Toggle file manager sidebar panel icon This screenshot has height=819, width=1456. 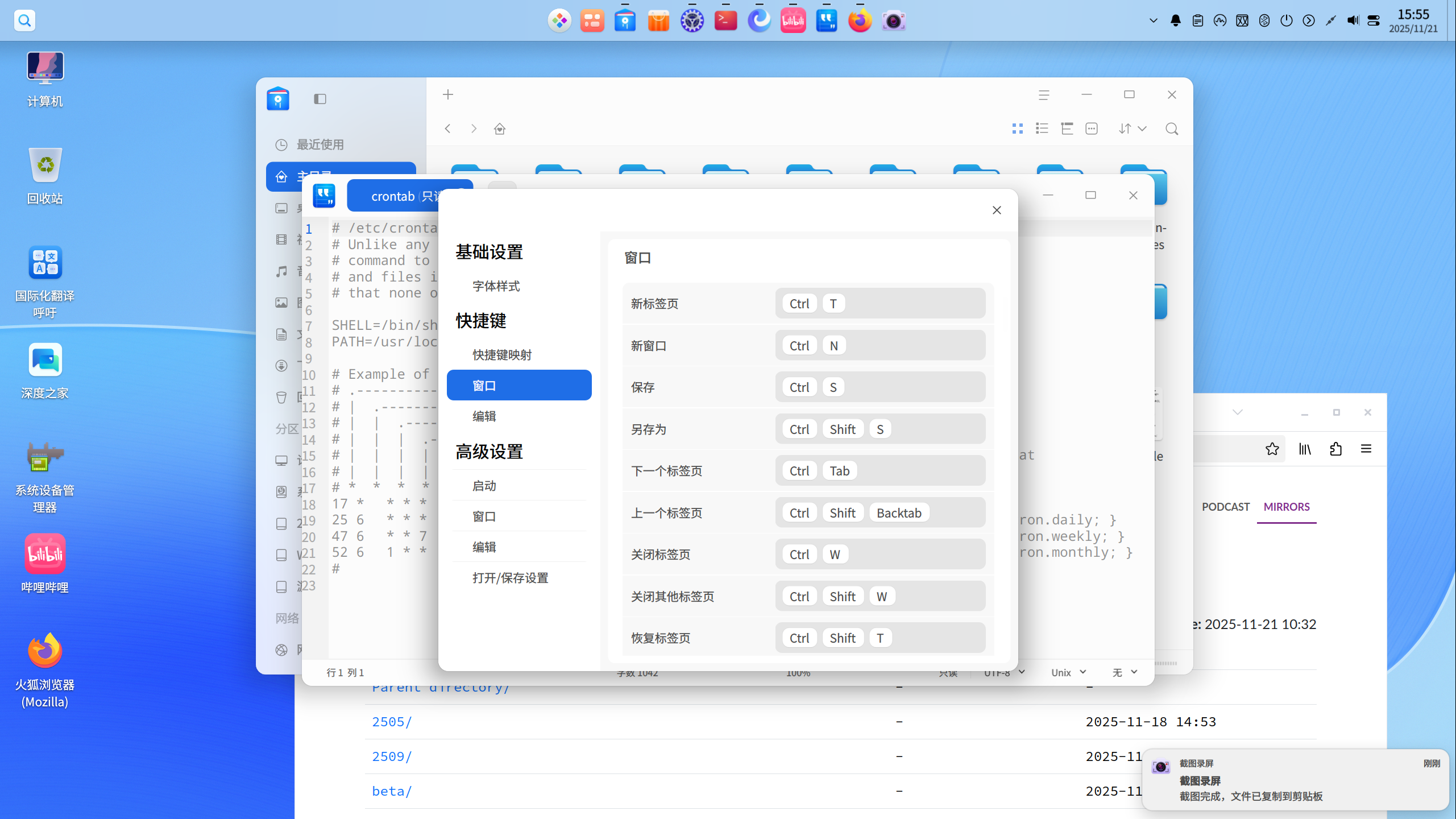click(x=320, y=99)
